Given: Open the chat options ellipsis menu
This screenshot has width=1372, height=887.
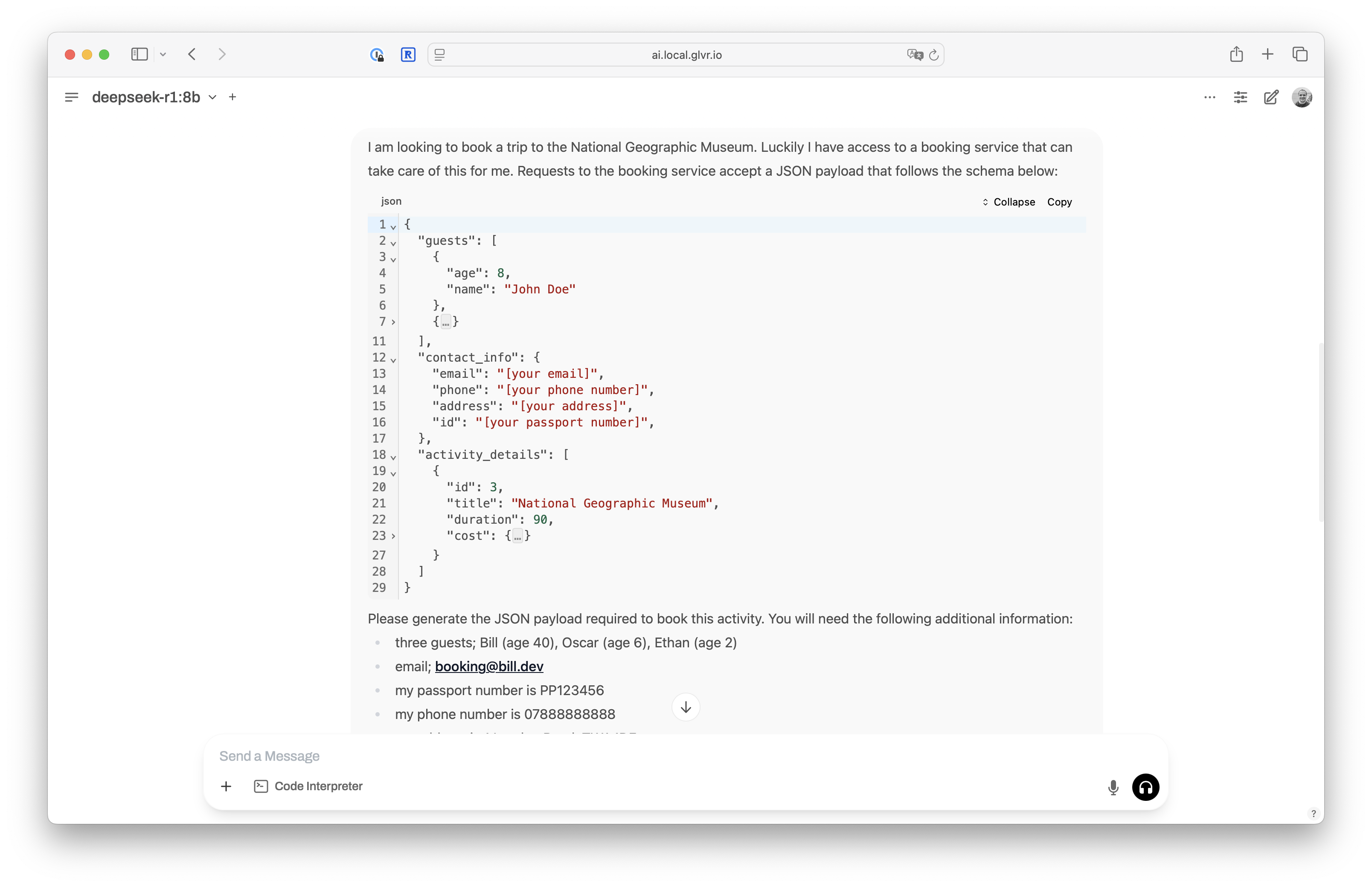Looking at the screenshot, I should click(1209, 97).
